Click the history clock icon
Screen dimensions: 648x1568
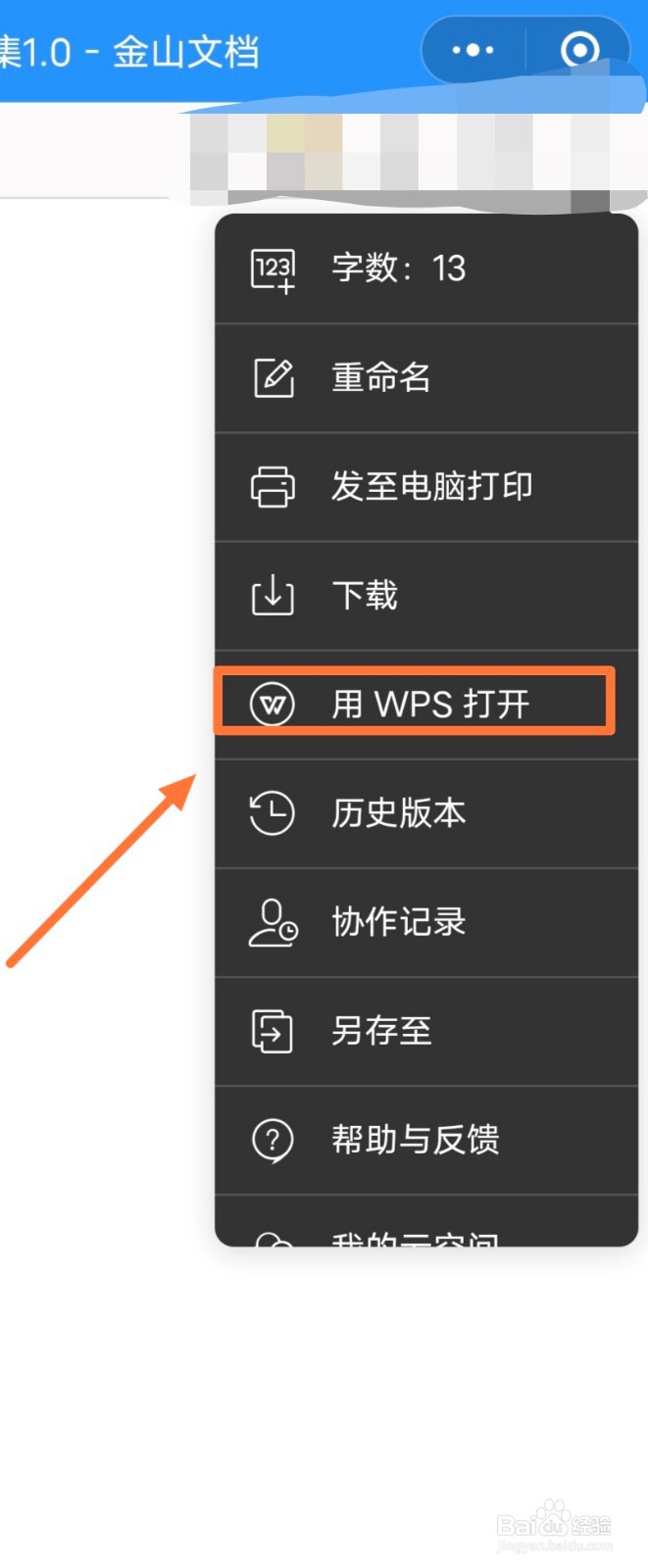pyautogui.click(x=272, y=813)
